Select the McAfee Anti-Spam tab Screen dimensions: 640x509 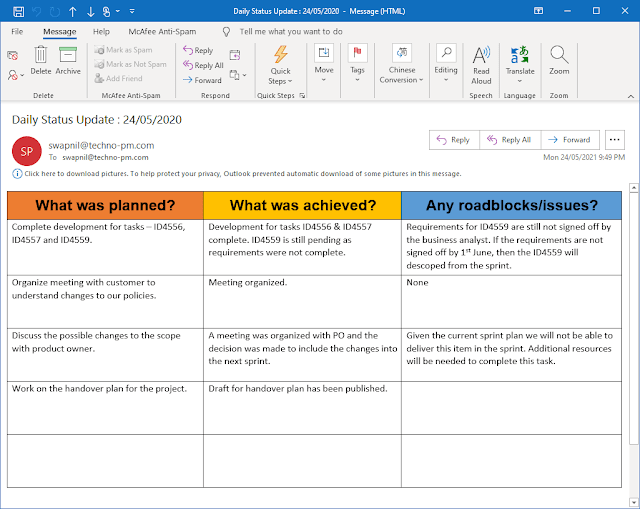coord(162,31)
